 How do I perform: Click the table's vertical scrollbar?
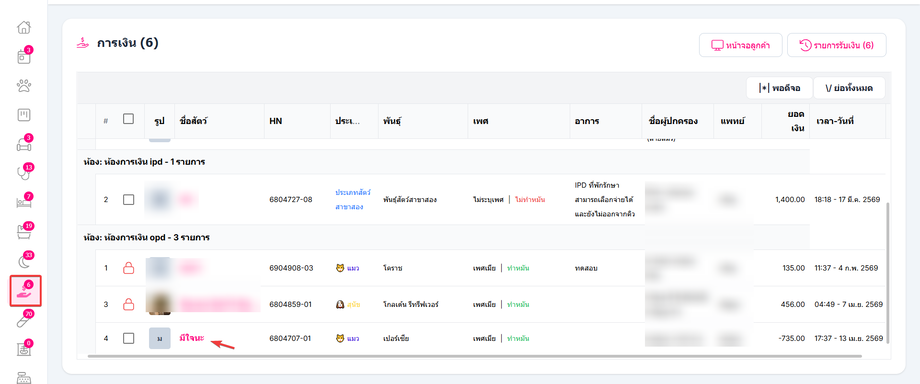[888, 273]
